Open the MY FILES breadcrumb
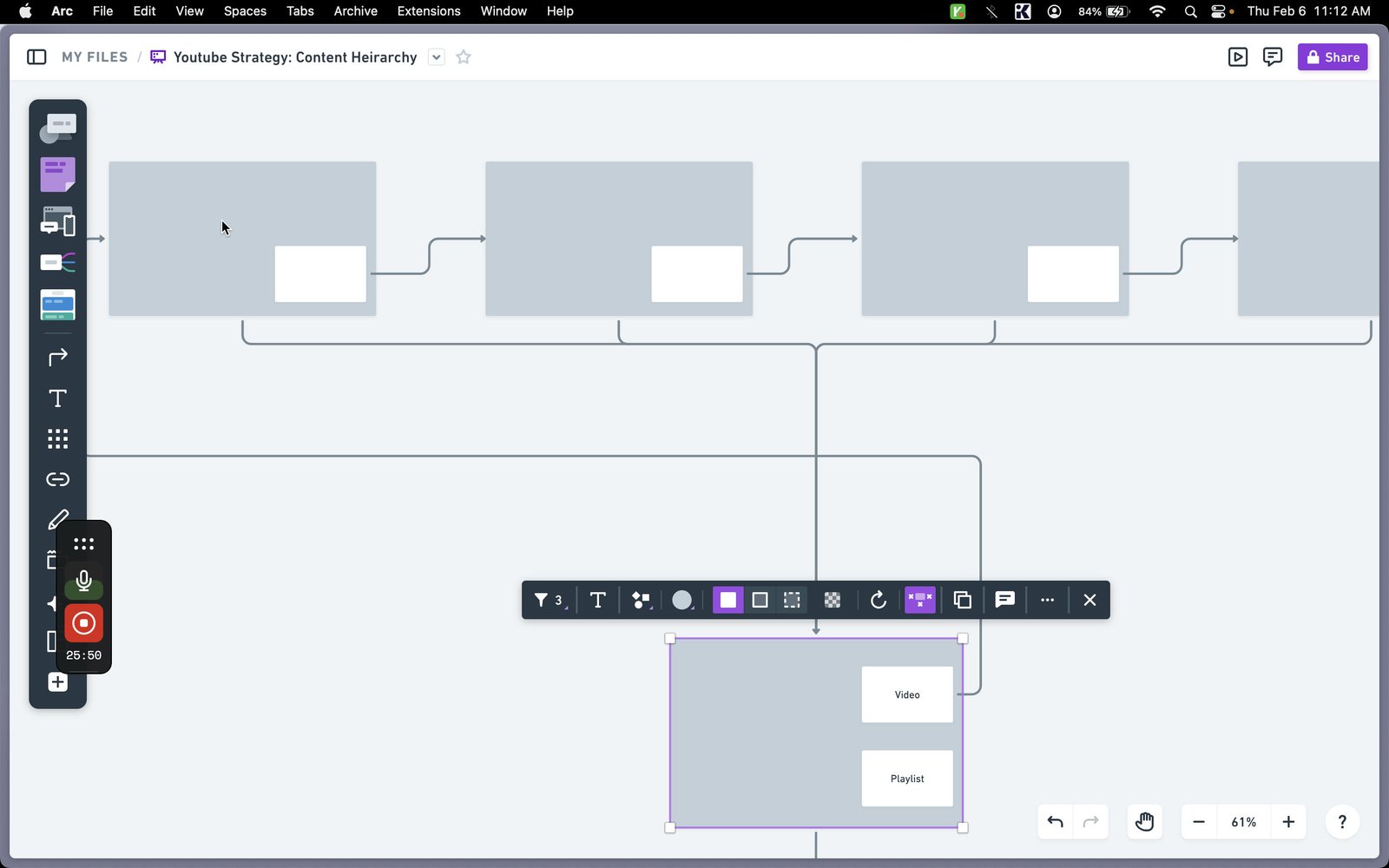1389x868 pixels. 95,57
